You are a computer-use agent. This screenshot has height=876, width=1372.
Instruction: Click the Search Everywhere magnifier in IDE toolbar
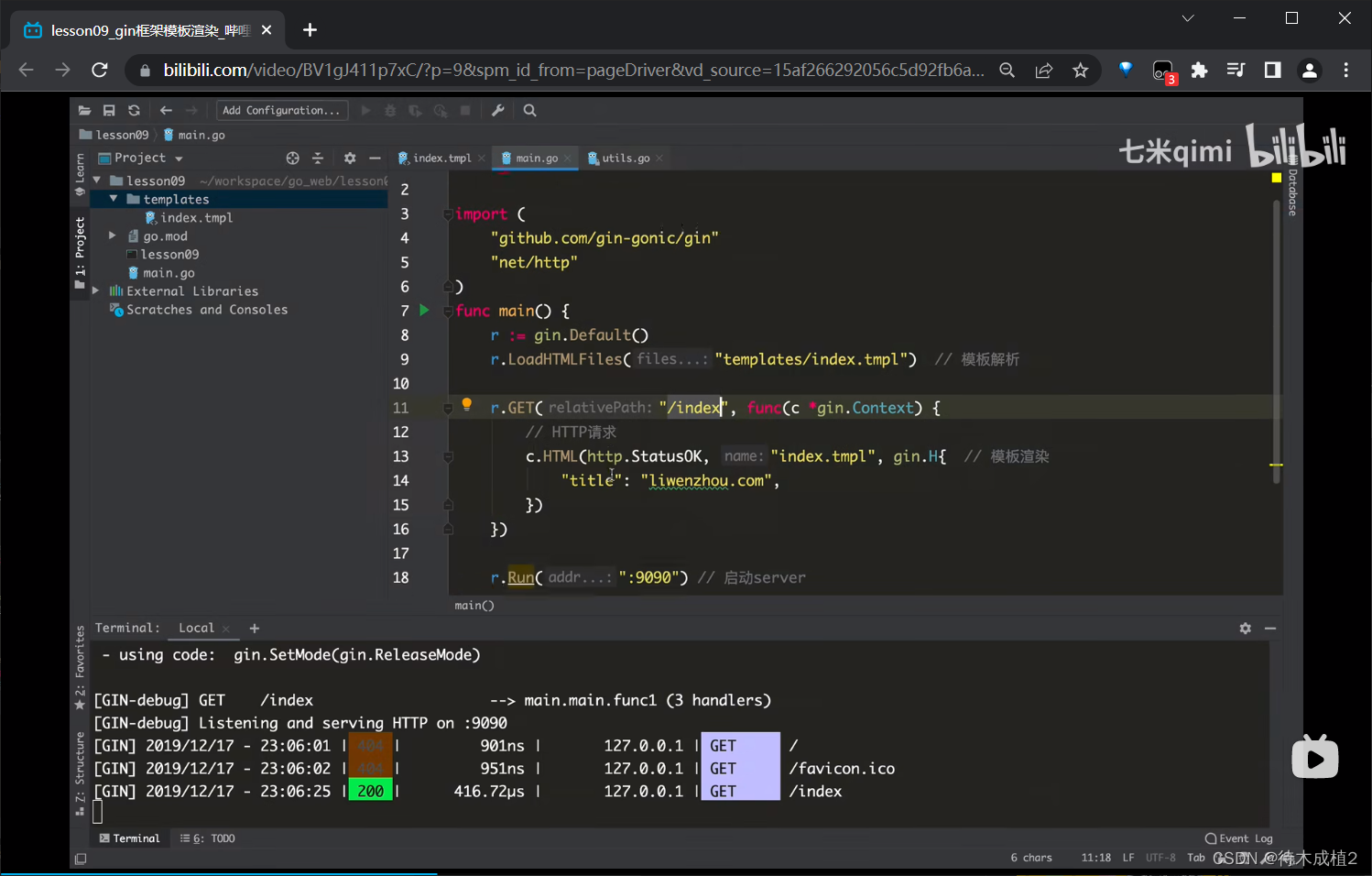tap(529, 111)
